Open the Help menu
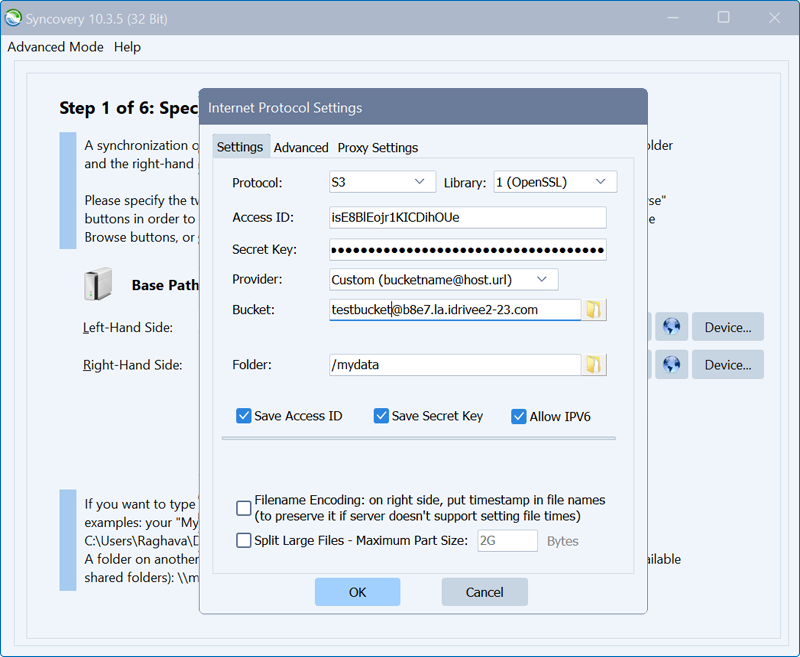800x657 pixels. [127, 47]
